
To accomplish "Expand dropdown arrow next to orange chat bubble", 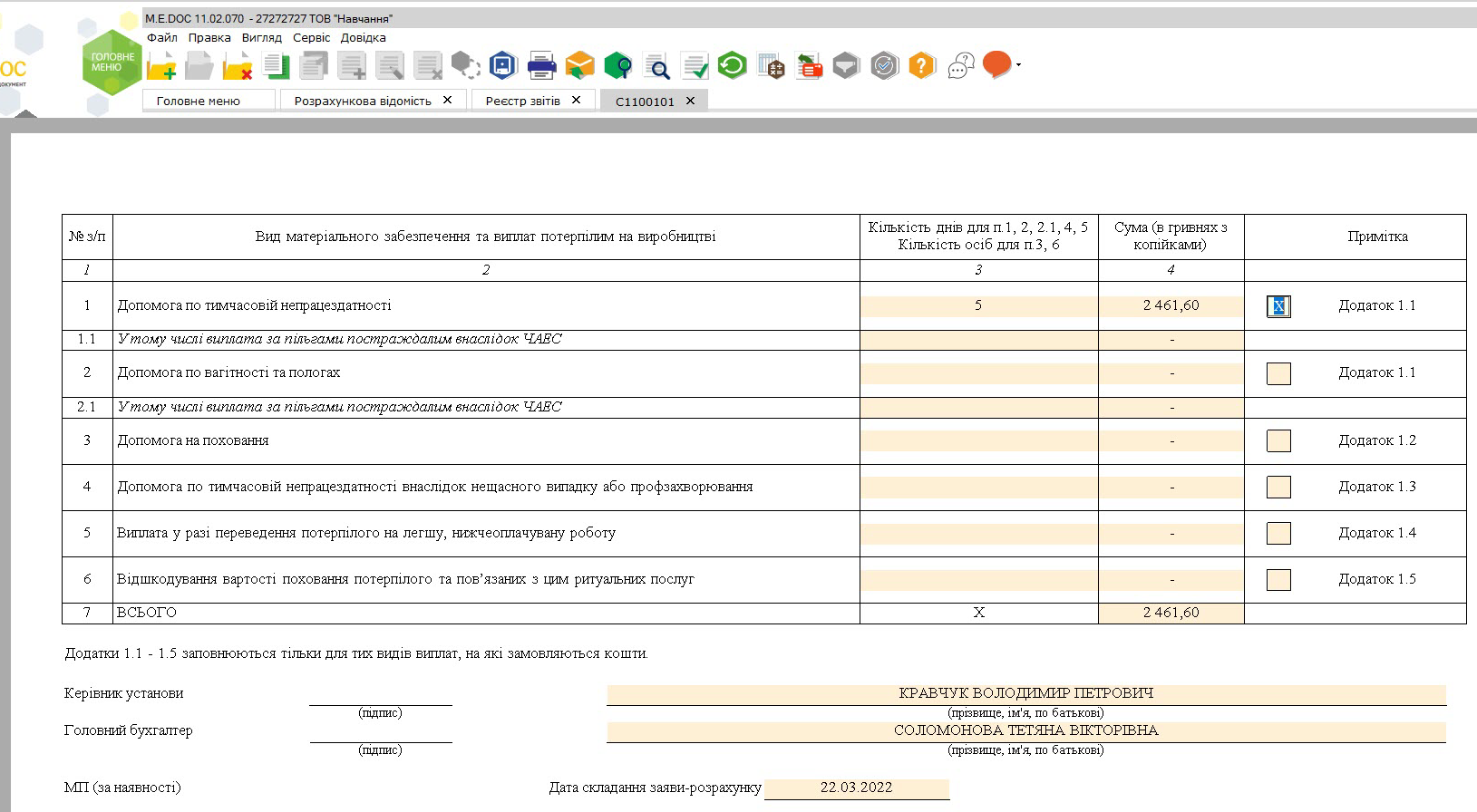I will pyautogui.click(x=1019, y=65).
